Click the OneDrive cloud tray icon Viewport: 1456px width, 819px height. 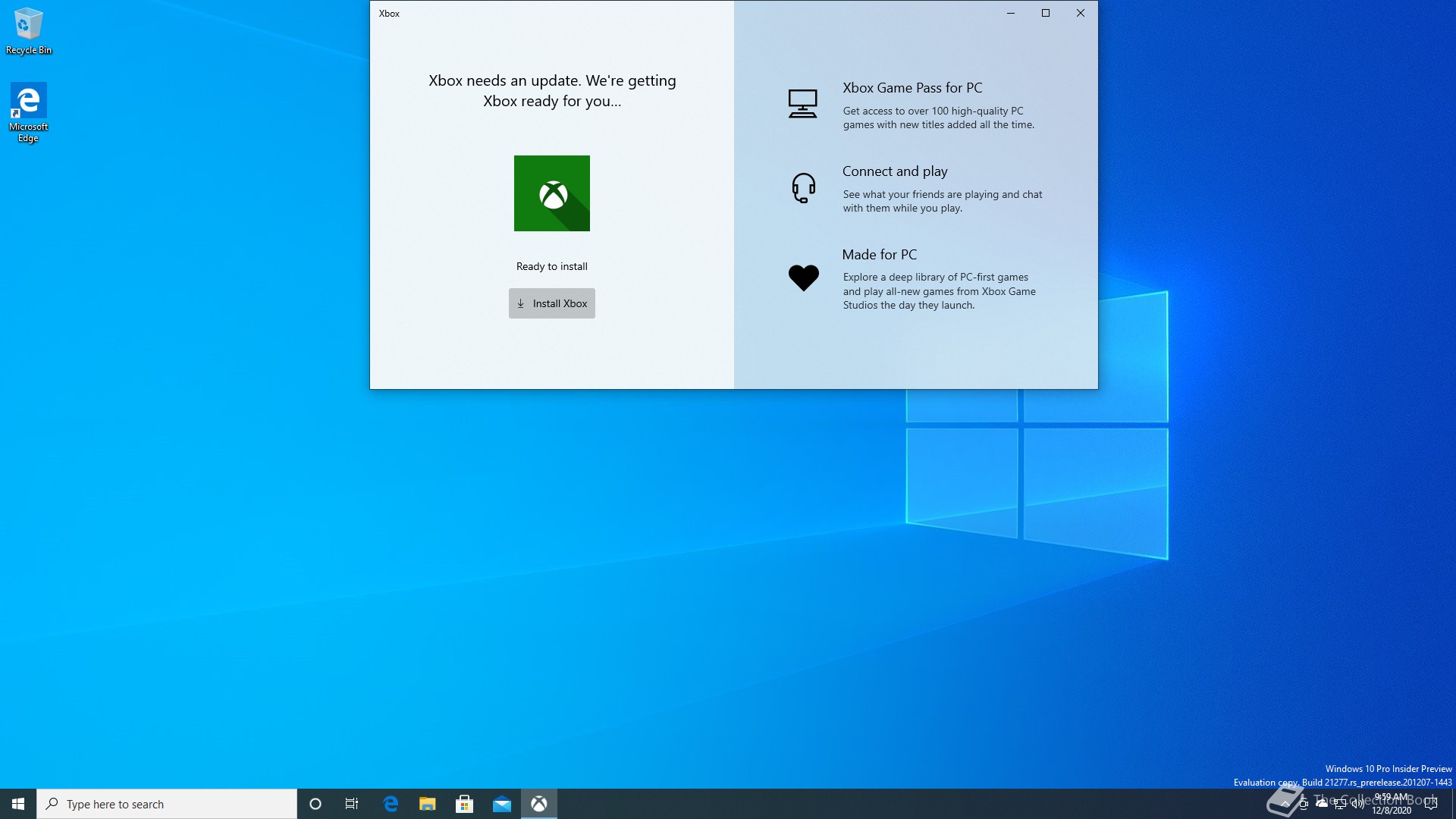click(1322, 804)
